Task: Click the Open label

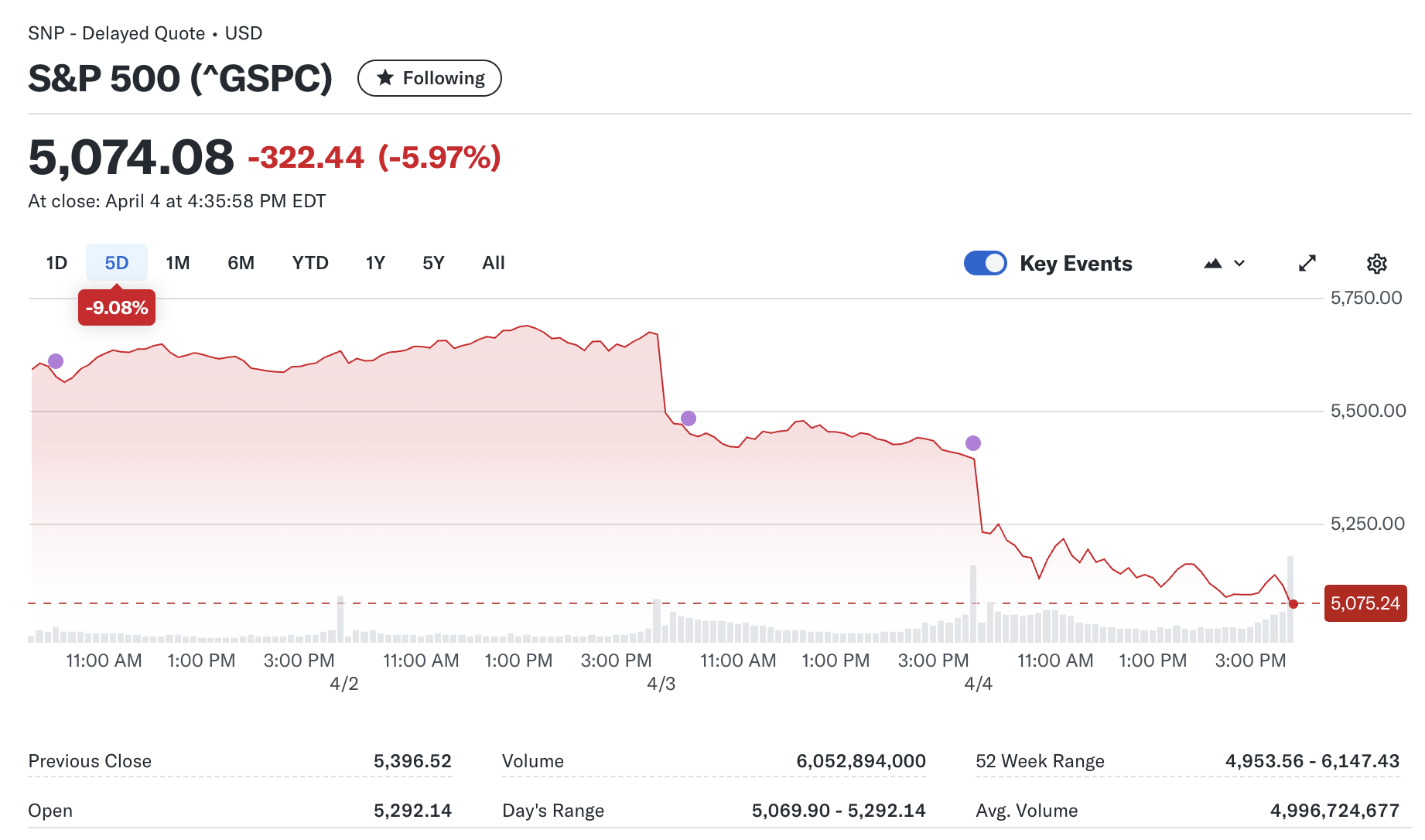Action: pos(50,811)
